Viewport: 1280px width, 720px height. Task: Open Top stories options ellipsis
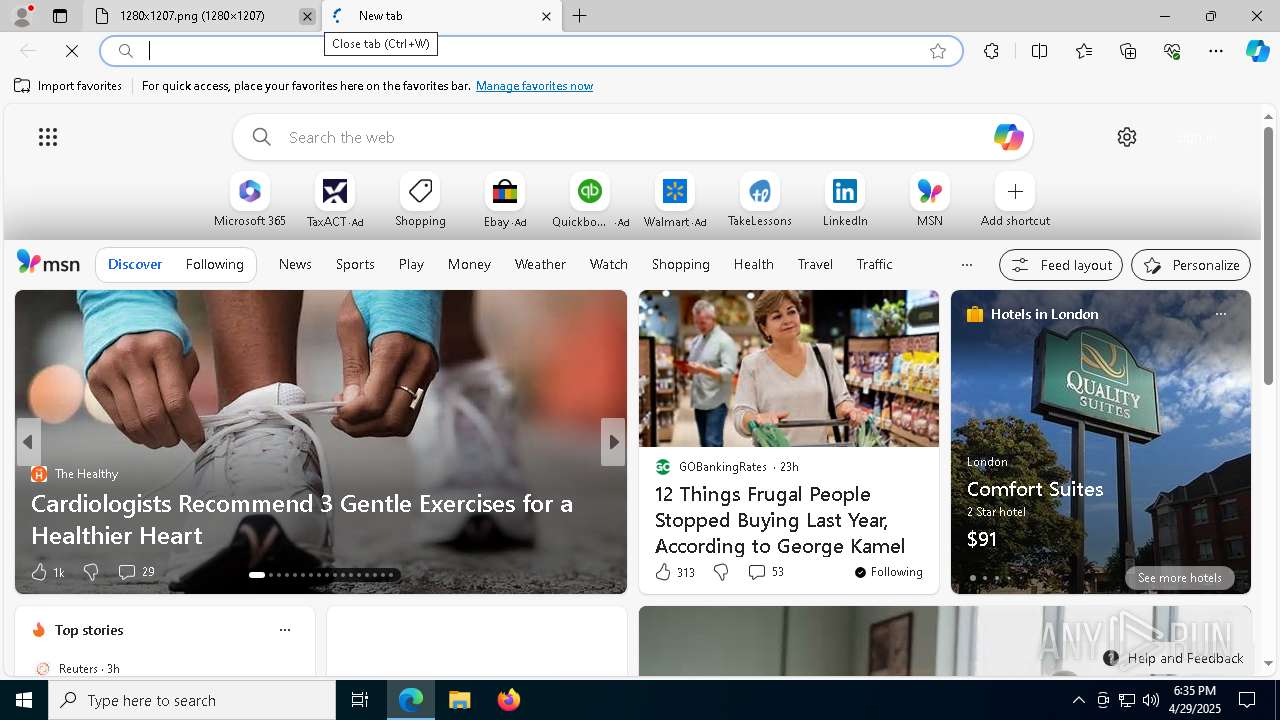[285, 630]
